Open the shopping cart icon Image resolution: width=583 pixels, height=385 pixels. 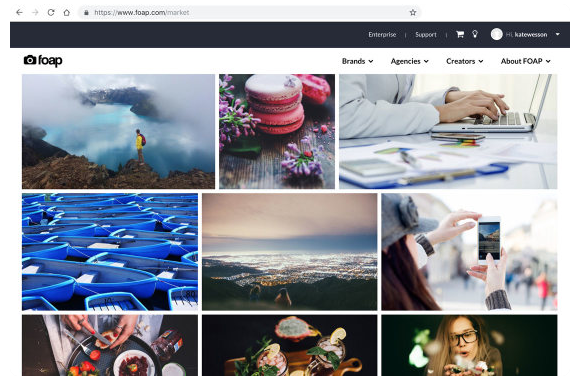[x=460, y=34]
